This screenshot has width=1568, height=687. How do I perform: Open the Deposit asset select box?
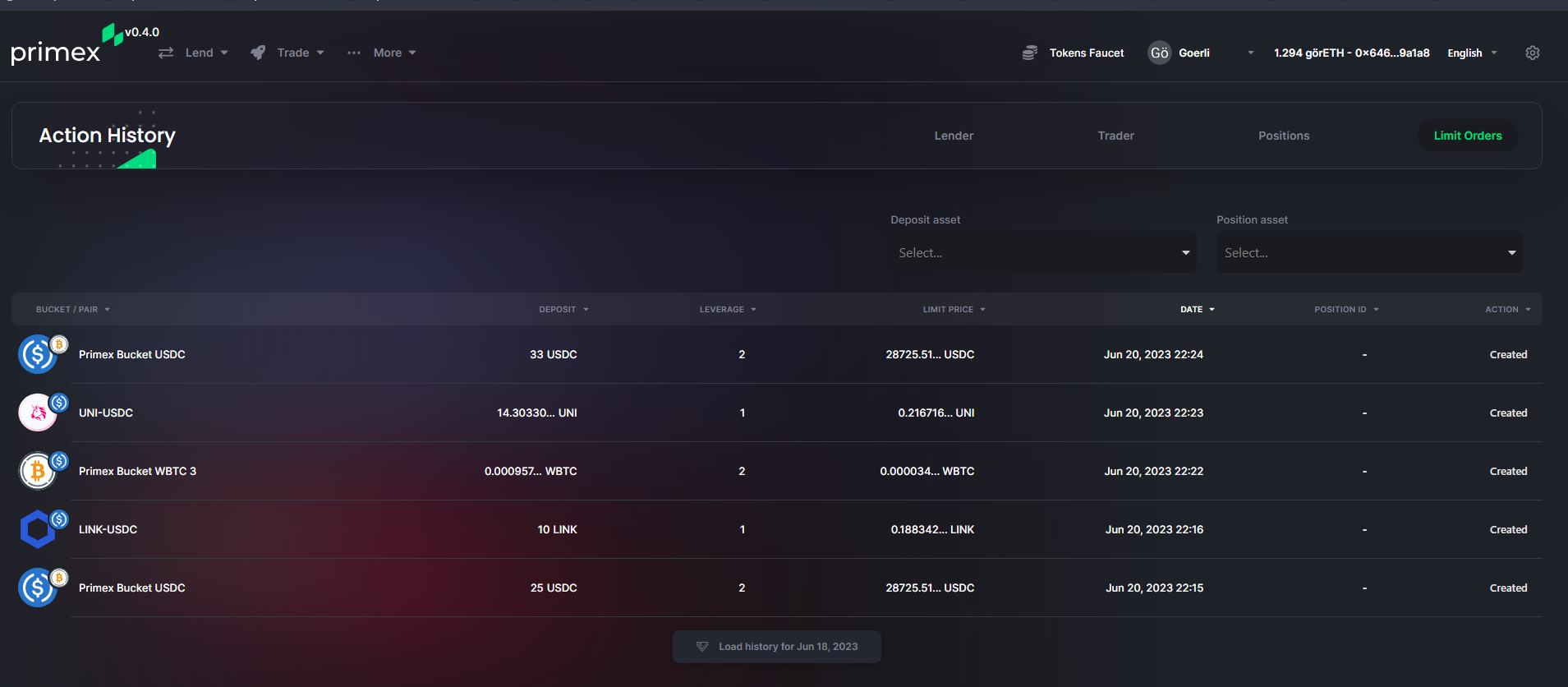(1043, 252)
